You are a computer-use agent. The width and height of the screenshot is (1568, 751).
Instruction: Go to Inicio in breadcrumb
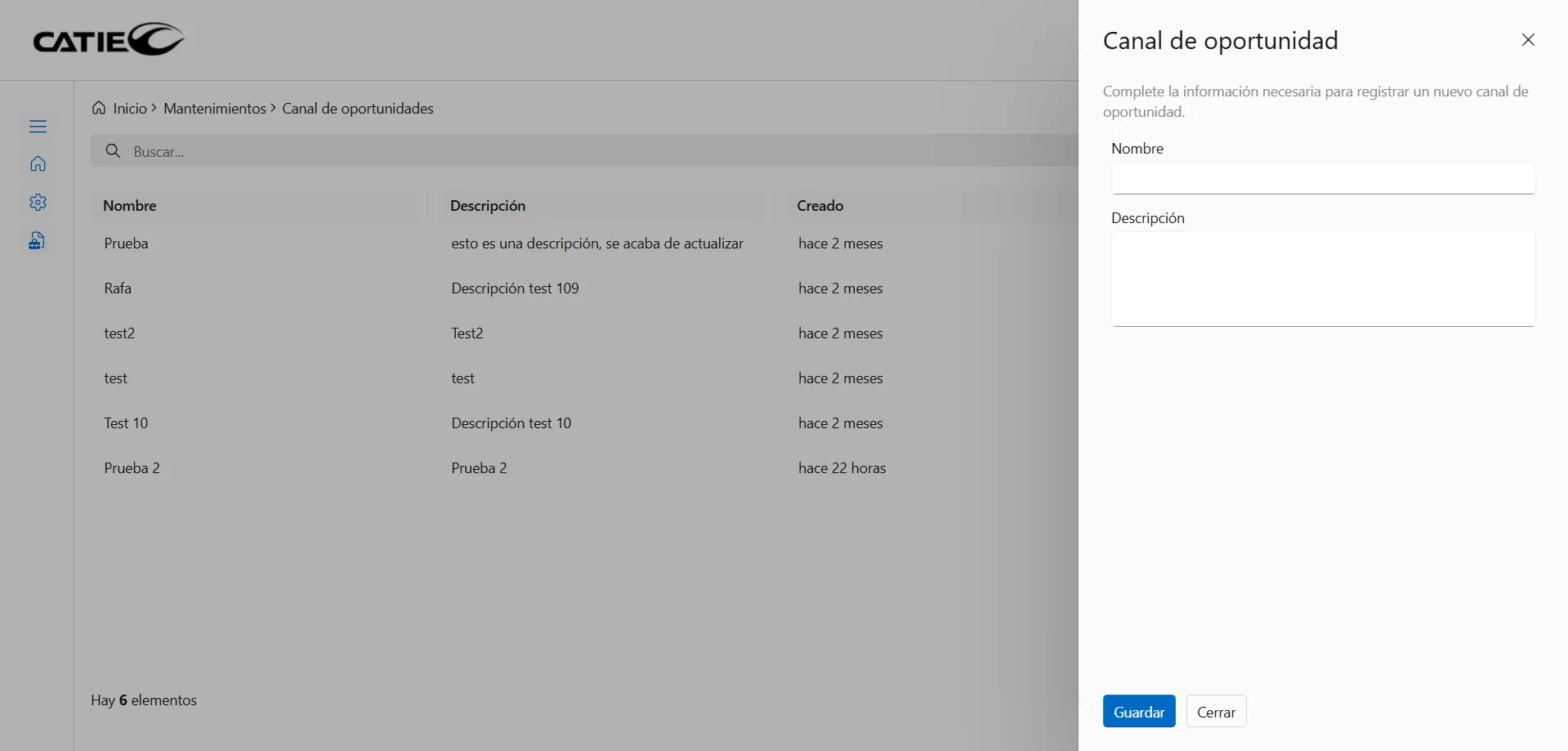[130, 109]
